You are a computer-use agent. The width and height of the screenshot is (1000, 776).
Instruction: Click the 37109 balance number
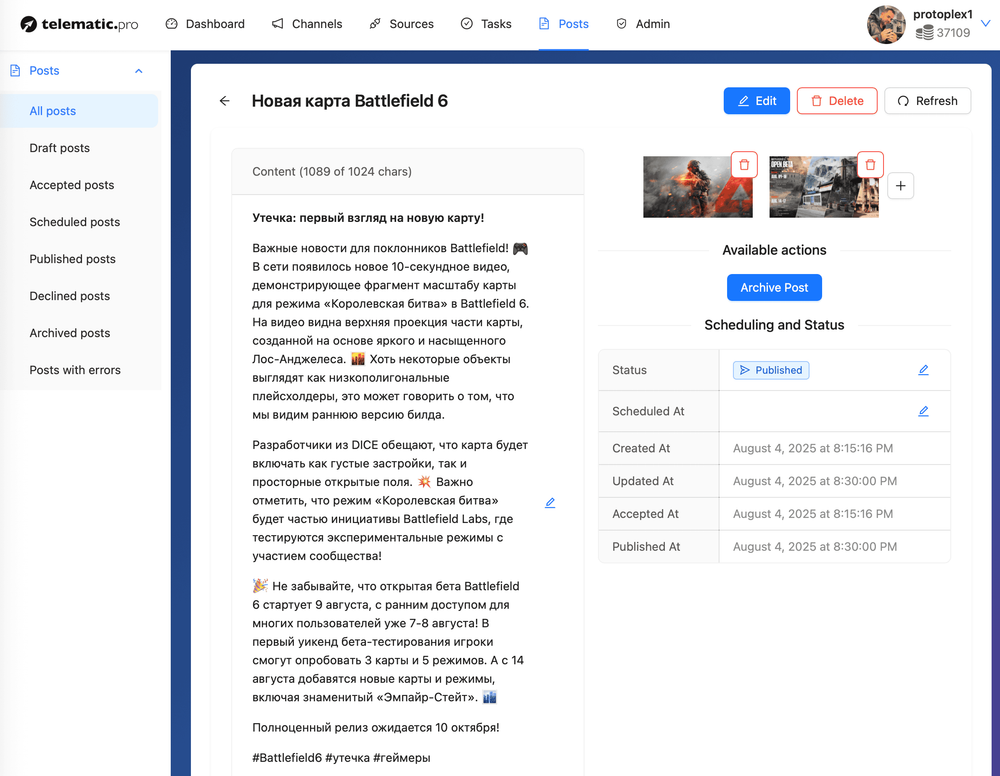click(953, 33)
